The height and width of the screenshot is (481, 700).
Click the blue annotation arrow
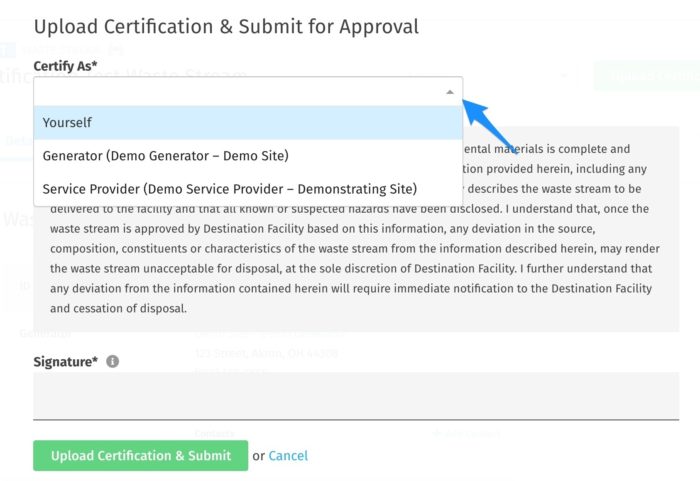coord(489,125)
